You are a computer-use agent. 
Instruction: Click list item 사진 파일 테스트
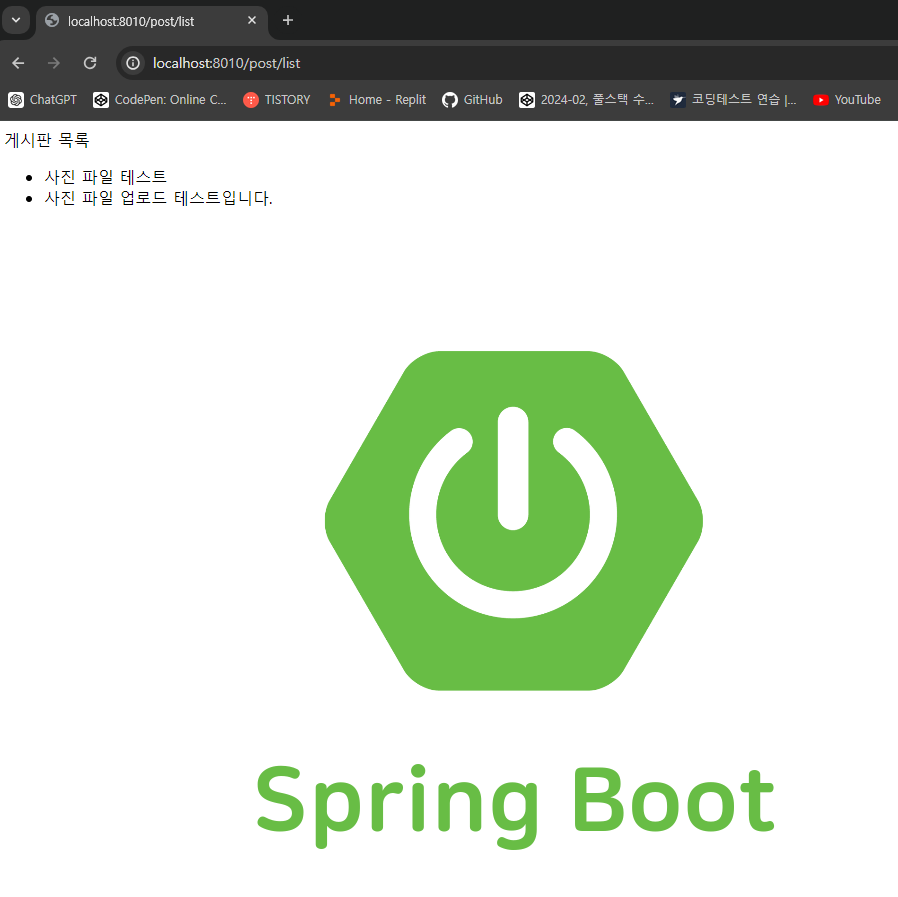[x=105, y=177]
